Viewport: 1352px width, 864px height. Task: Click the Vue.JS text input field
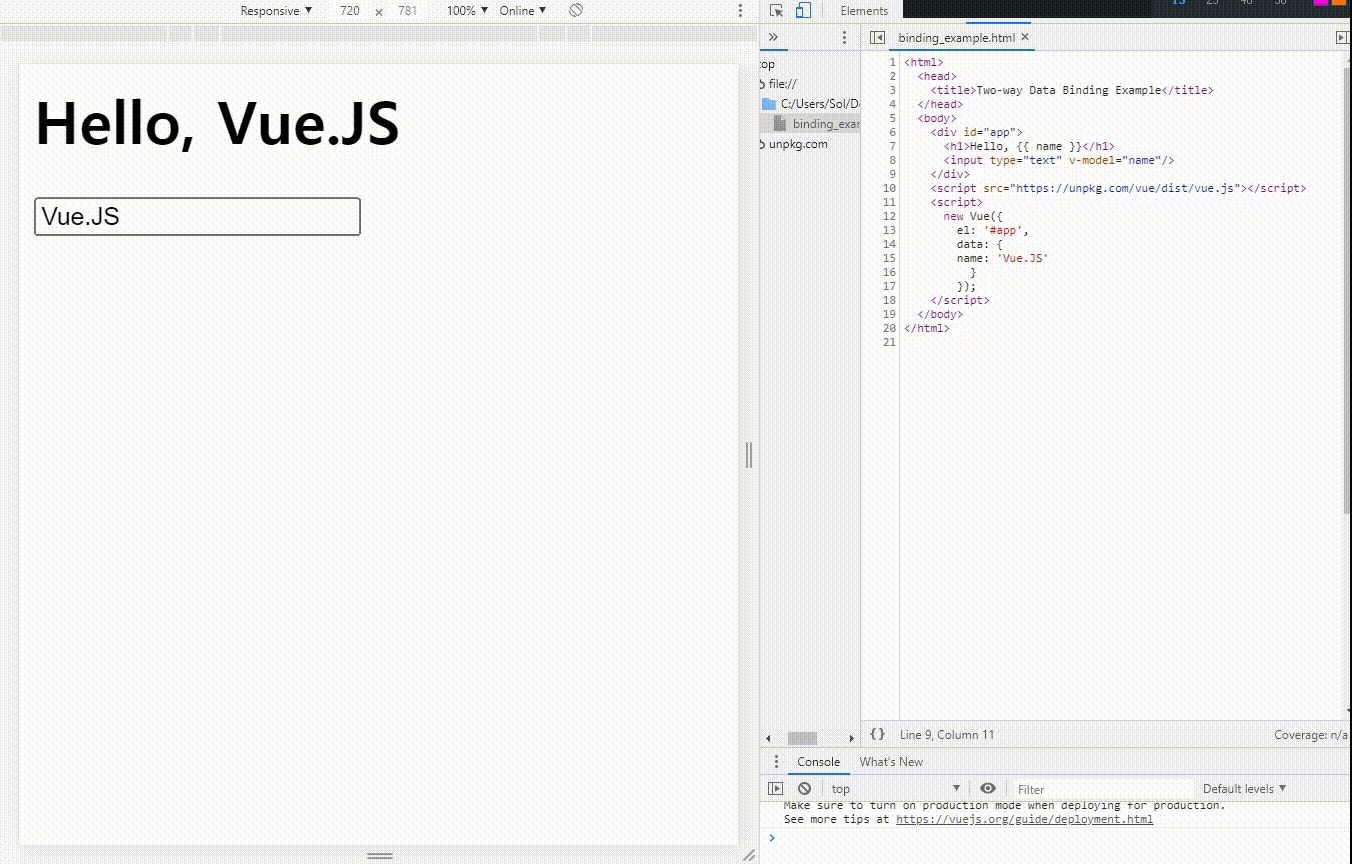[197, 216]
